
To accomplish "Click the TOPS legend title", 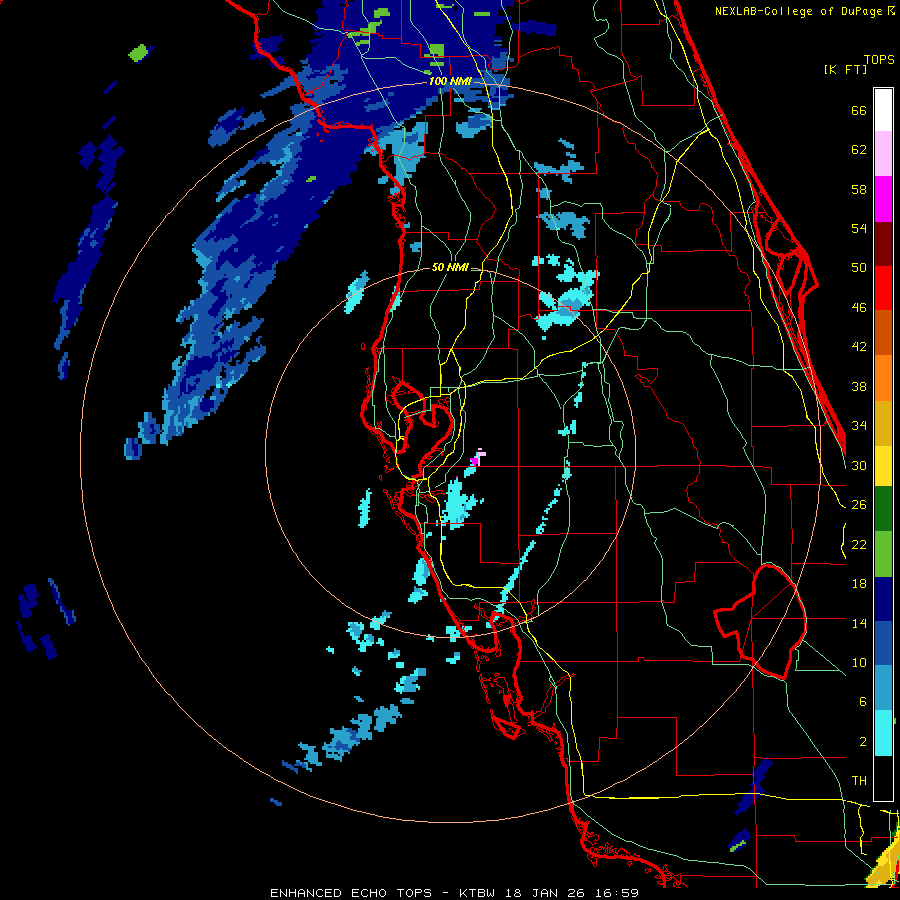I will pyautogui.click(x=879, y=59).
